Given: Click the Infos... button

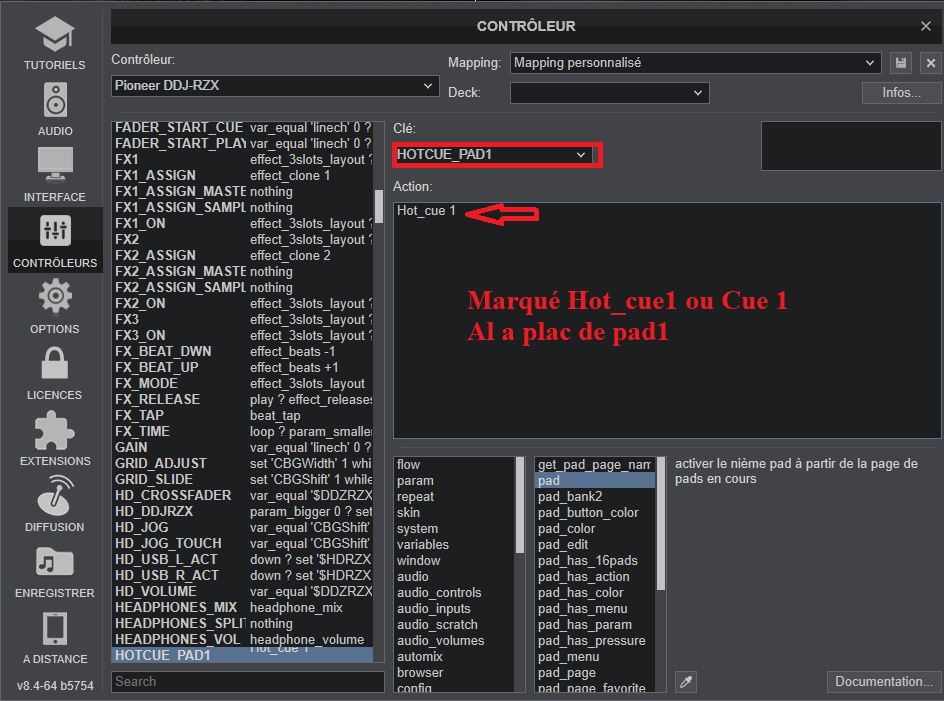Looking at the screenshot, I should [901, 93].
